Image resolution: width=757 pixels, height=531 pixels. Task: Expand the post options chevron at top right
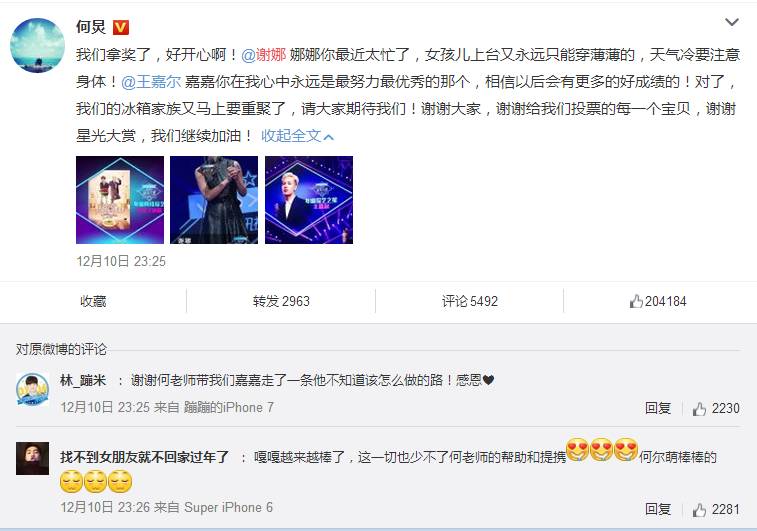point(732,22)
